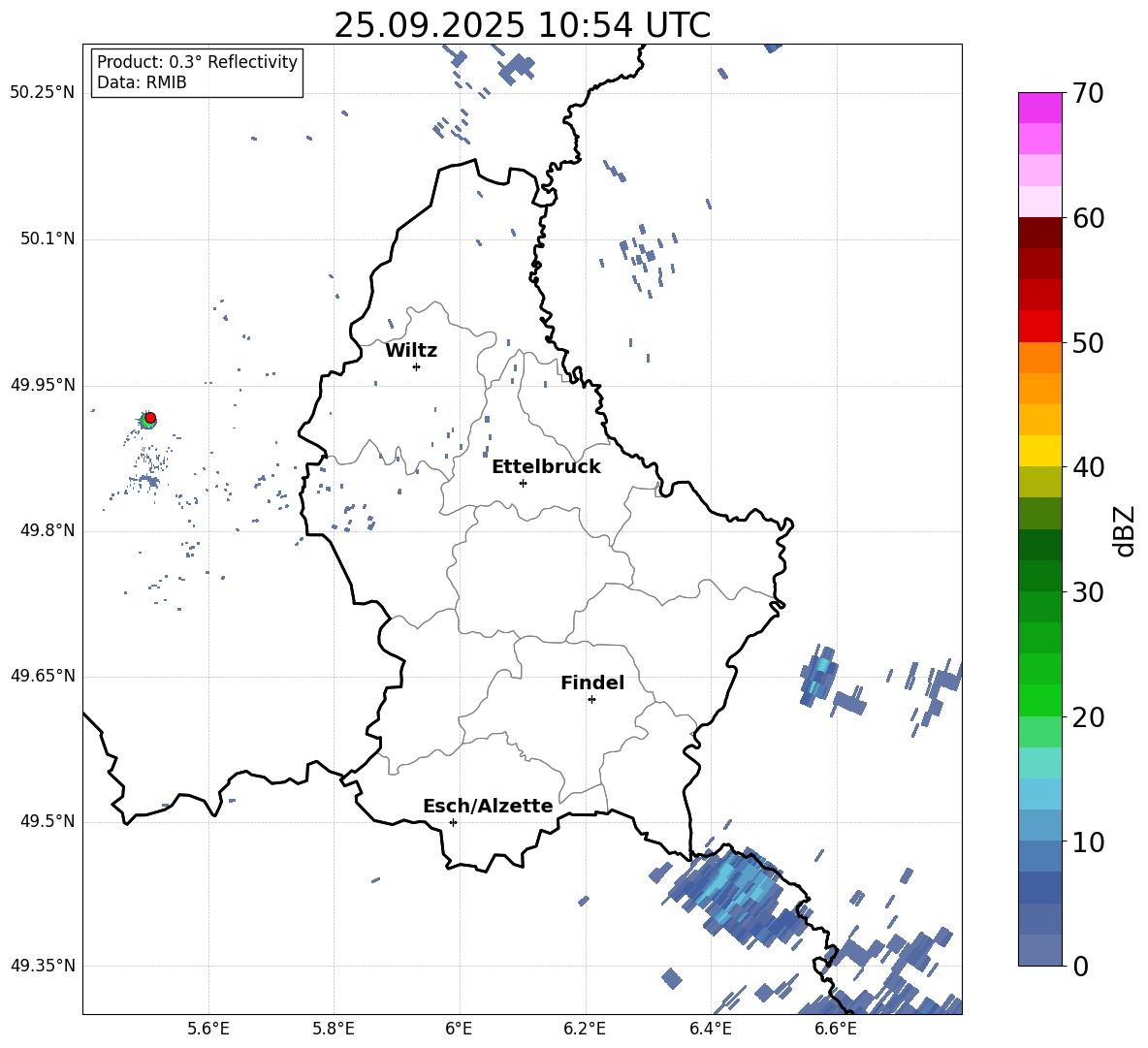Image resolution: width=1148 pixels, height=1048 pixels.
Task: Click the yellow swatch just above 40 dBZ
Action: tap(1039, 451)
